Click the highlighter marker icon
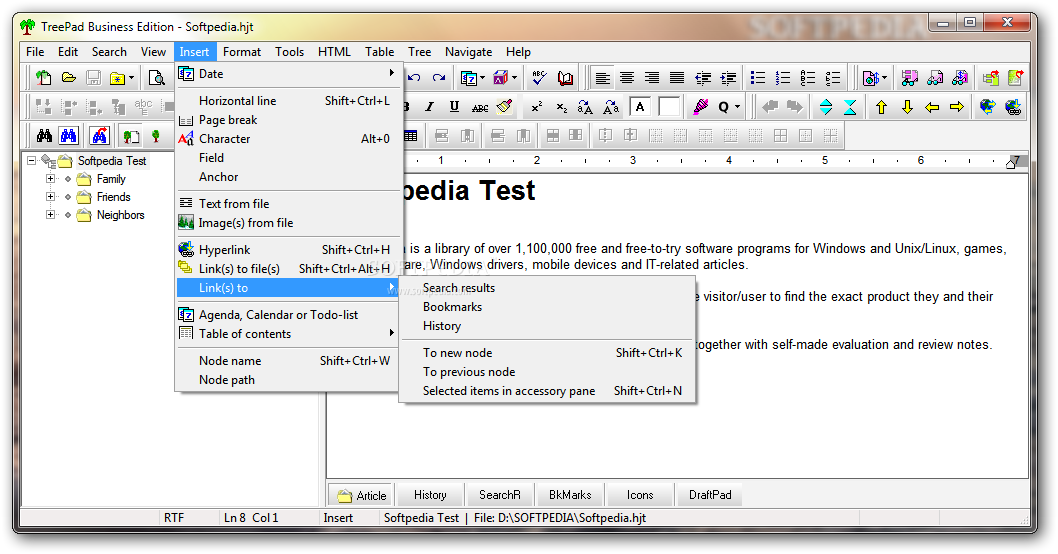 [x=700, y=107]
